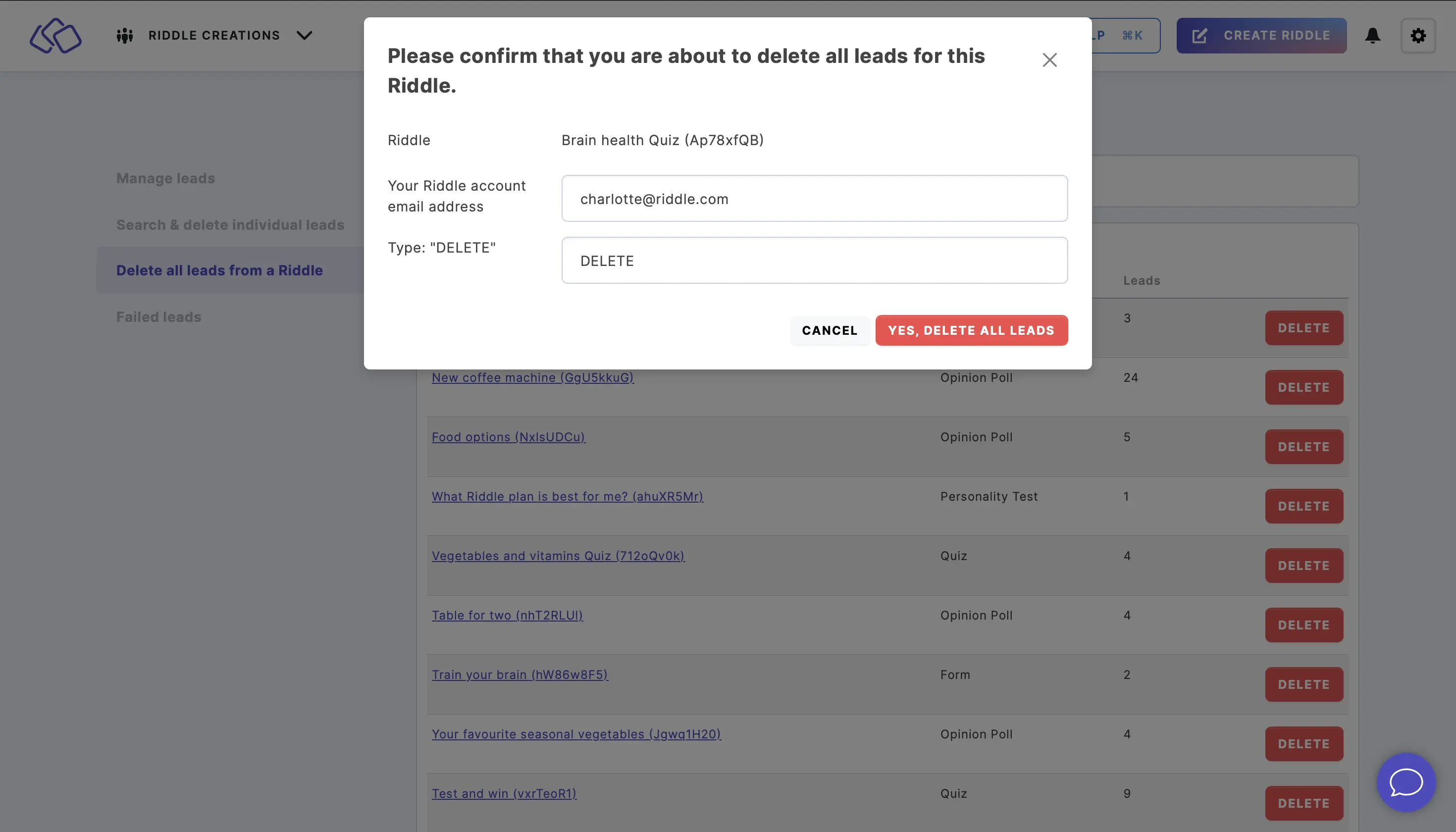
Task: Select the email address input field
Action: (x=814, y=197)
